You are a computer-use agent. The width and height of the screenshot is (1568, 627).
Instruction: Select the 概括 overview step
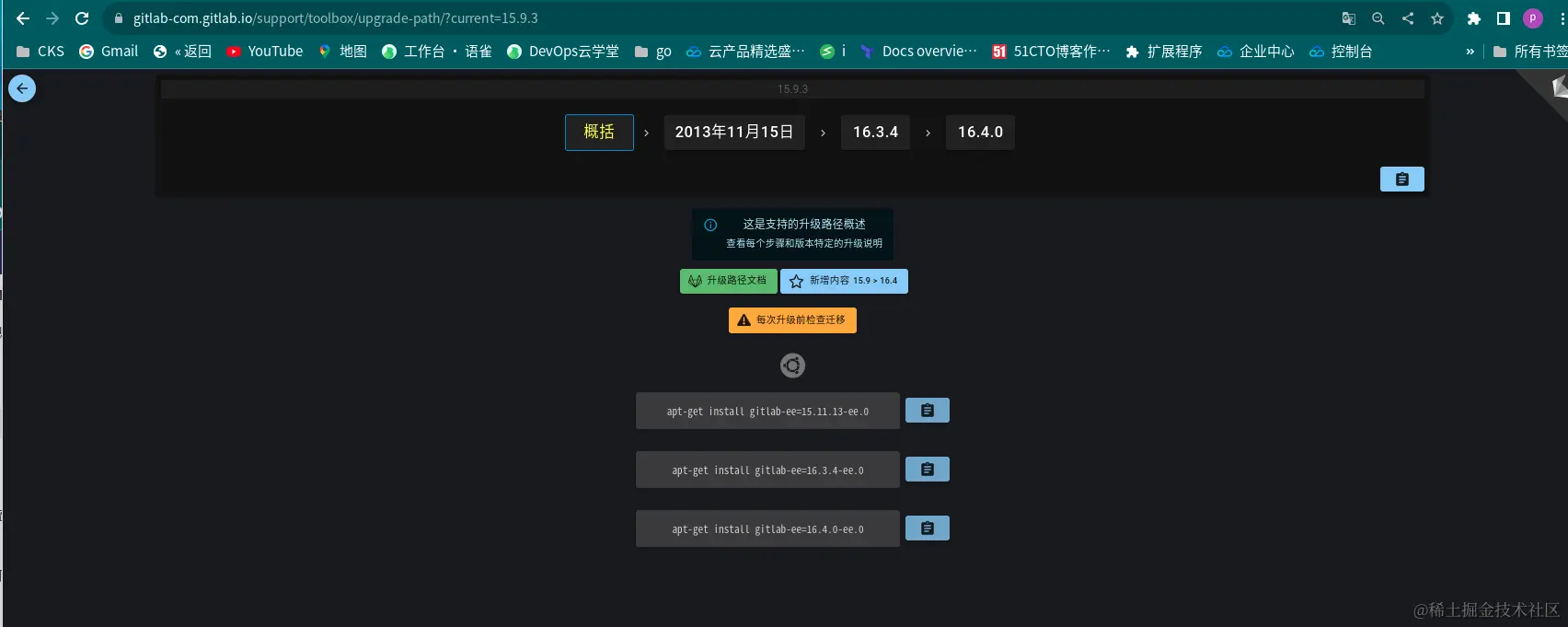click(x=599, y=132)
